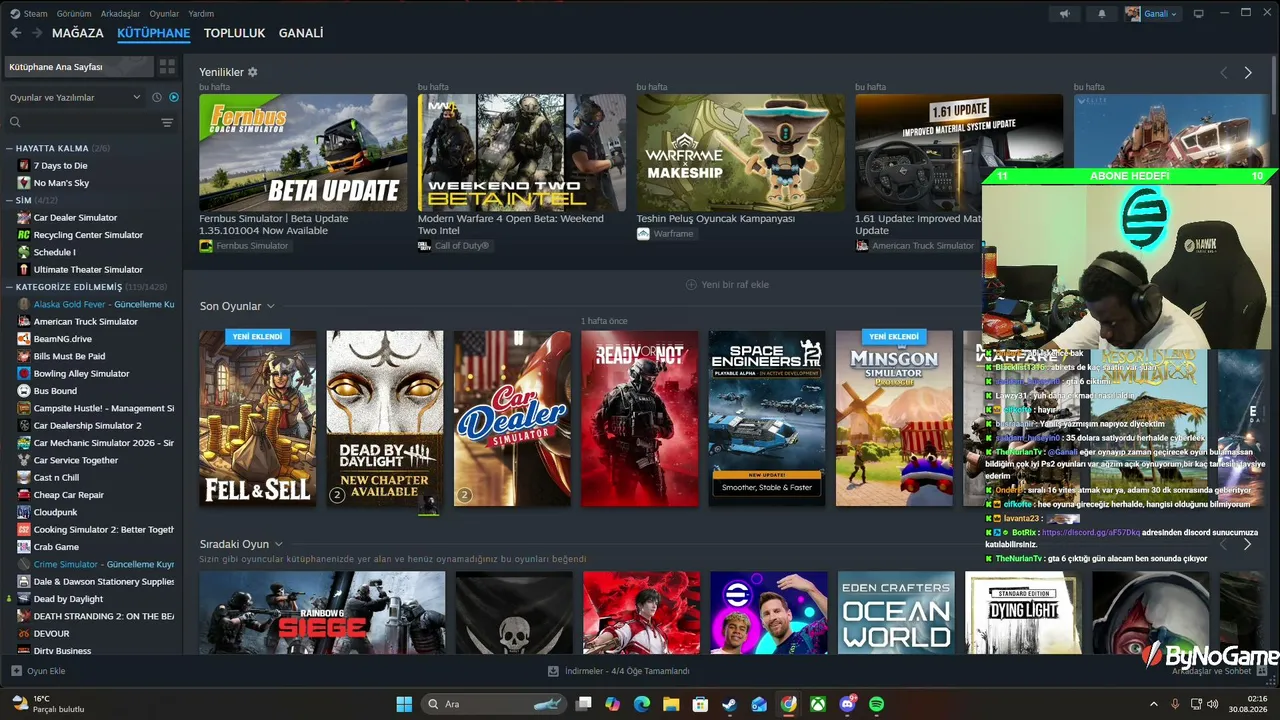Open Discord from the taskbar
The width and height of the screenshot is (1280, 720).
tap(848, 704)
